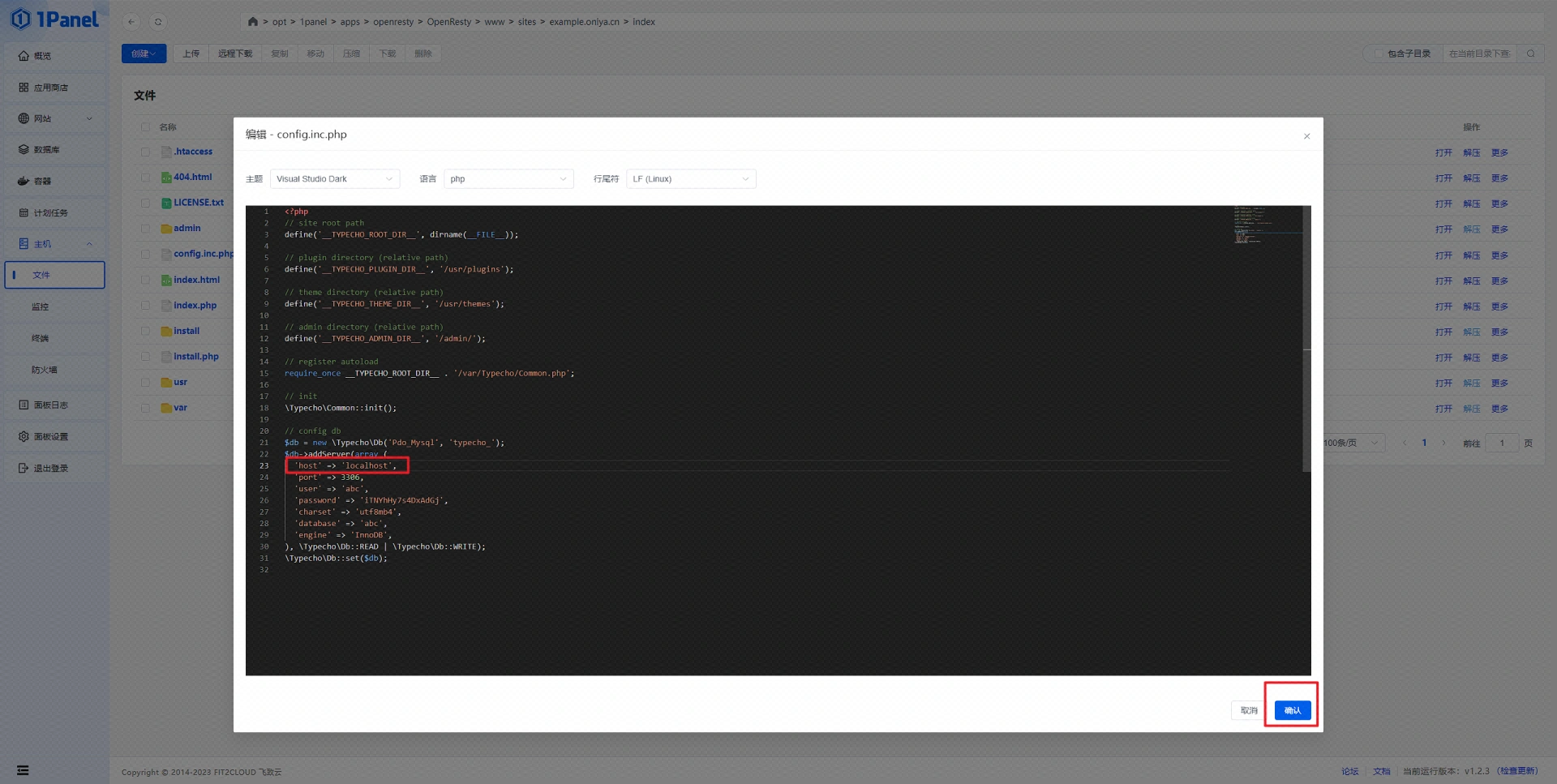This screenshot has height=784, width=1557.
Task: Check the 404.html row checkbox
Action: tap(145, 178)
